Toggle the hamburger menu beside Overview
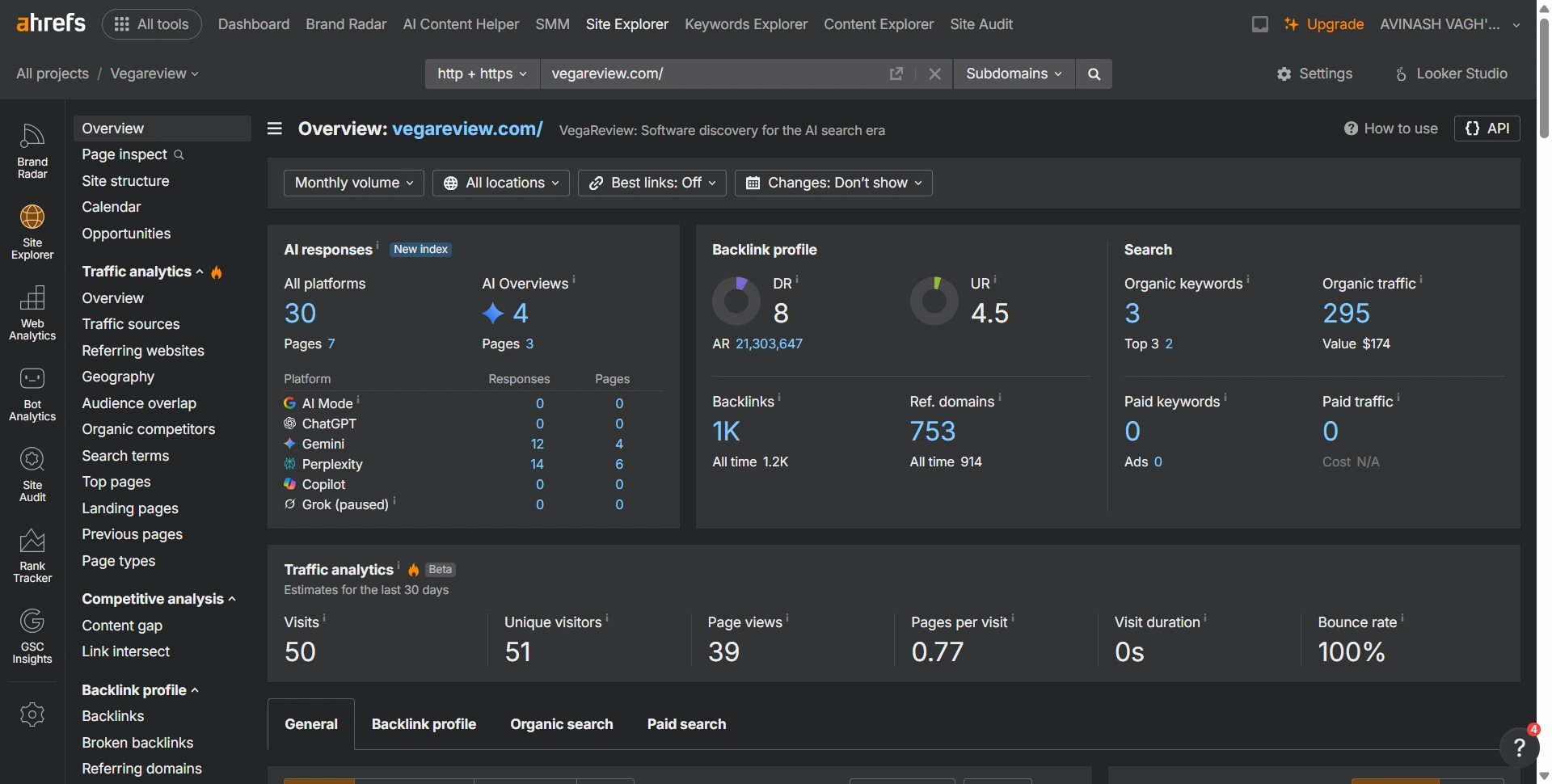Screen dimensions: 1552x784 [x=275, y=129]
